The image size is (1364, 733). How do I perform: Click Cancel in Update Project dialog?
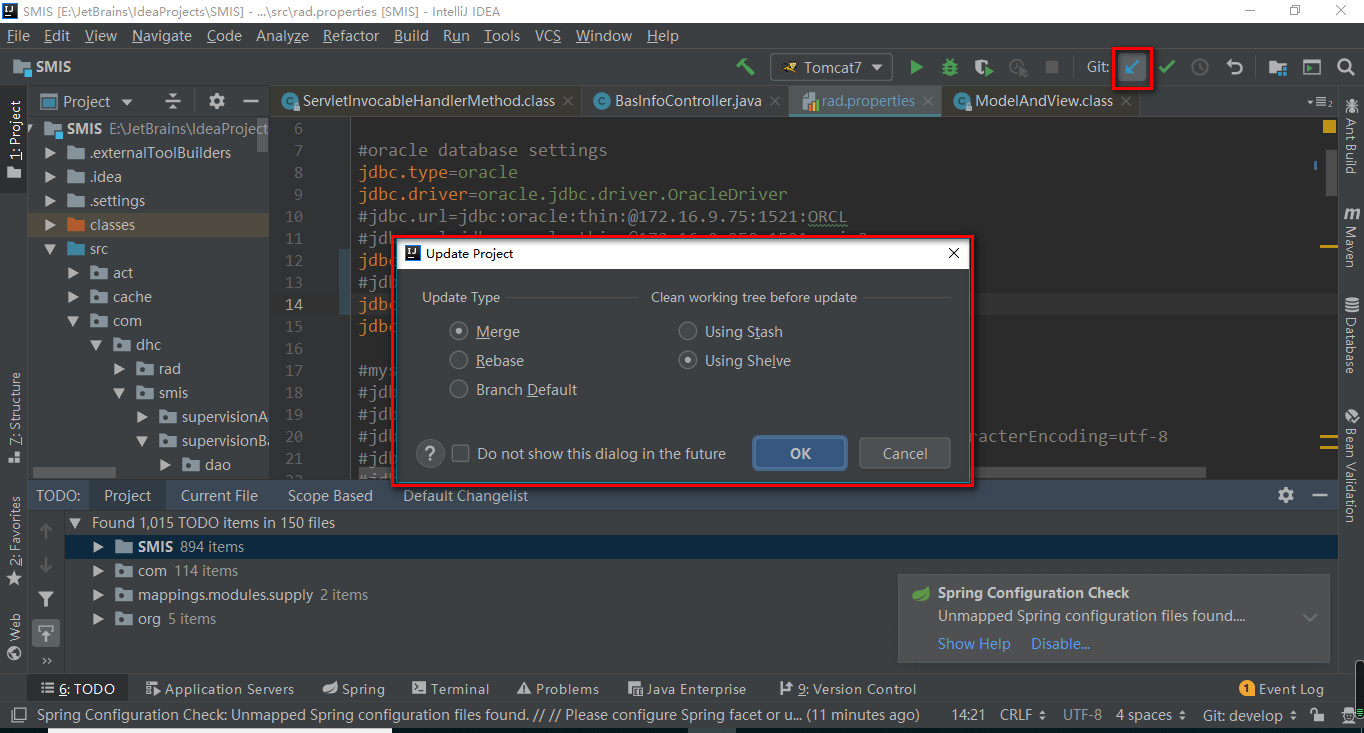coord(905,453)
